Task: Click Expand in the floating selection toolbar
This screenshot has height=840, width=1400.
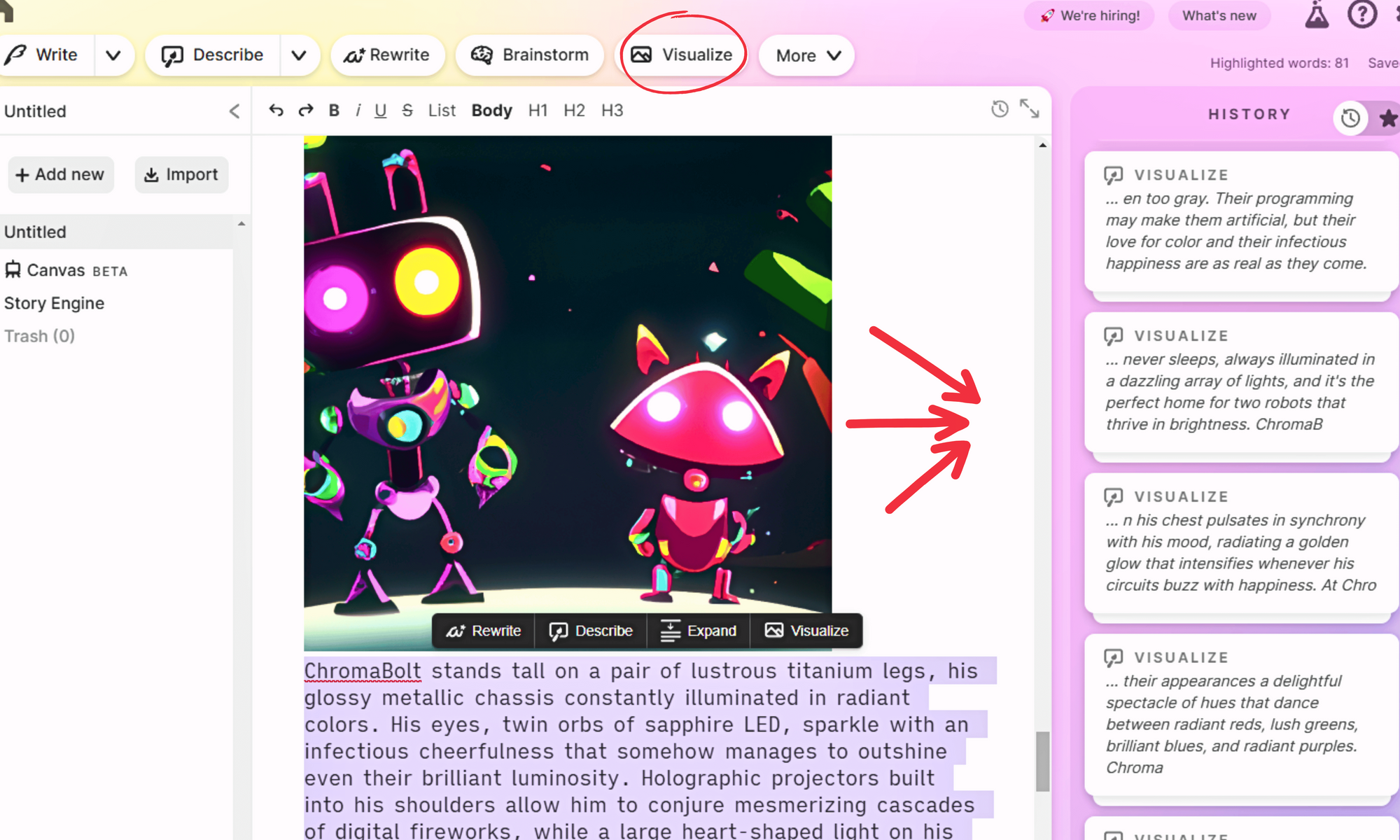Action: (699, 631)
